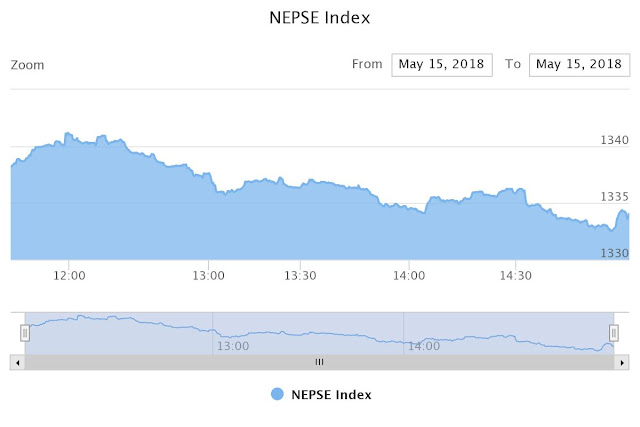
Task: Click the left scroll arrow of navigator
Action: (18, 363)
